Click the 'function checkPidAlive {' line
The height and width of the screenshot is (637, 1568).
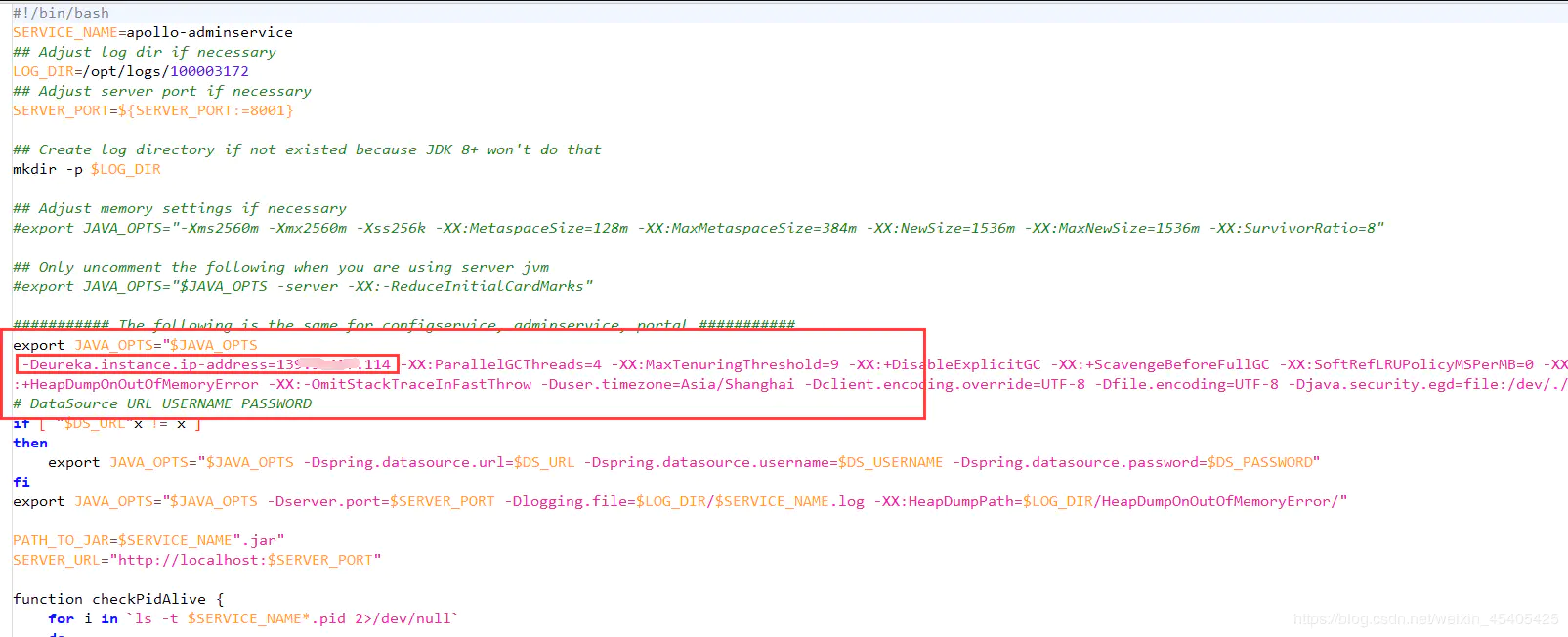click(x=118, y=599)
